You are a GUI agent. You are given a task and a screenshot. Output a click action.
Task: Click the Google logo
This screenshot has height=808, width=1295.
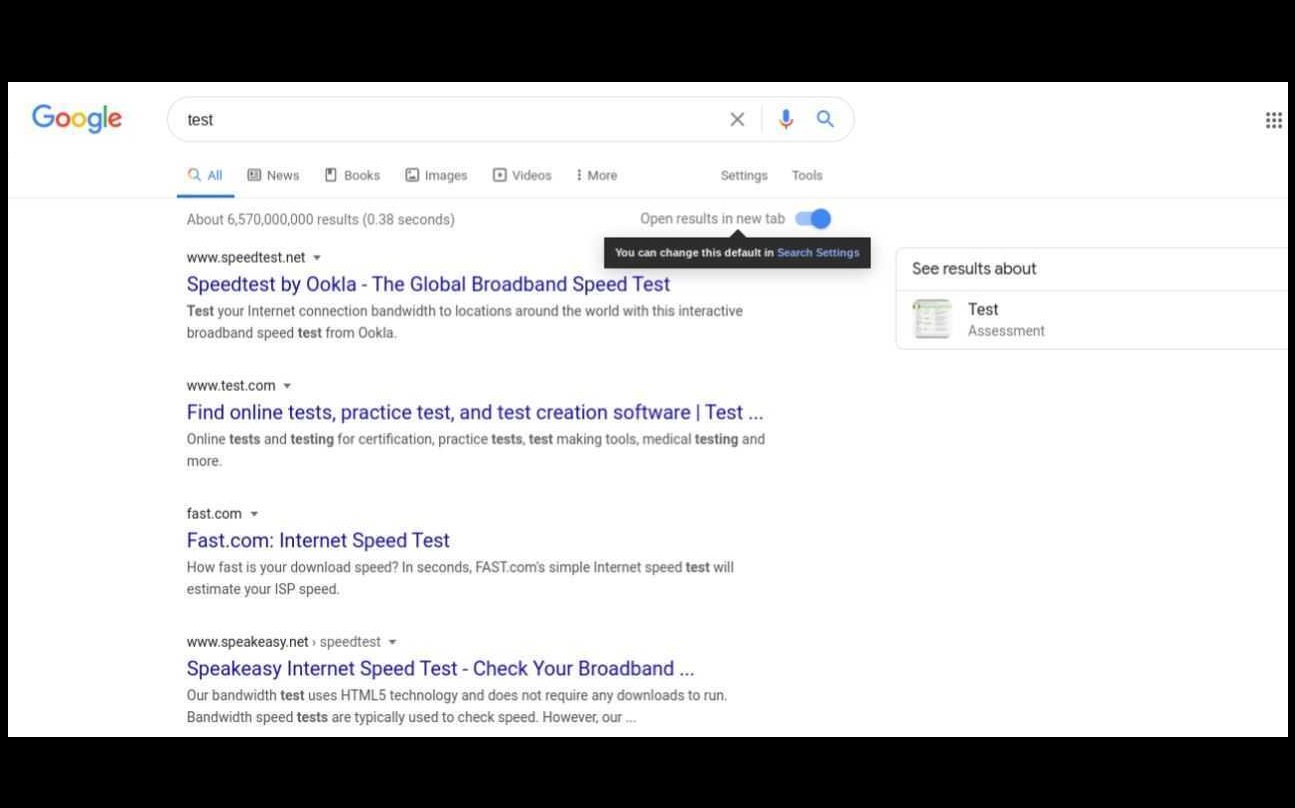[76, 118]
